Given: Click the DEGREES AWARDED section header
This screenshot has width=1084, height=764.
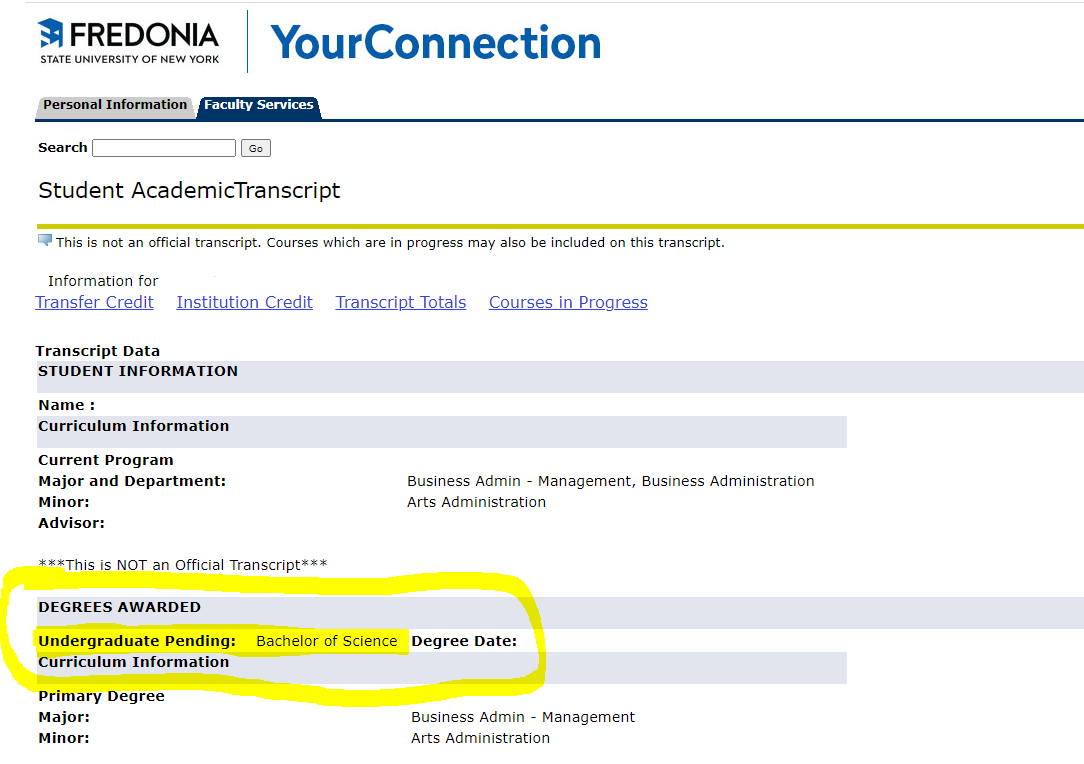Looking at the screenshot, I should click(x=119, y=607).
